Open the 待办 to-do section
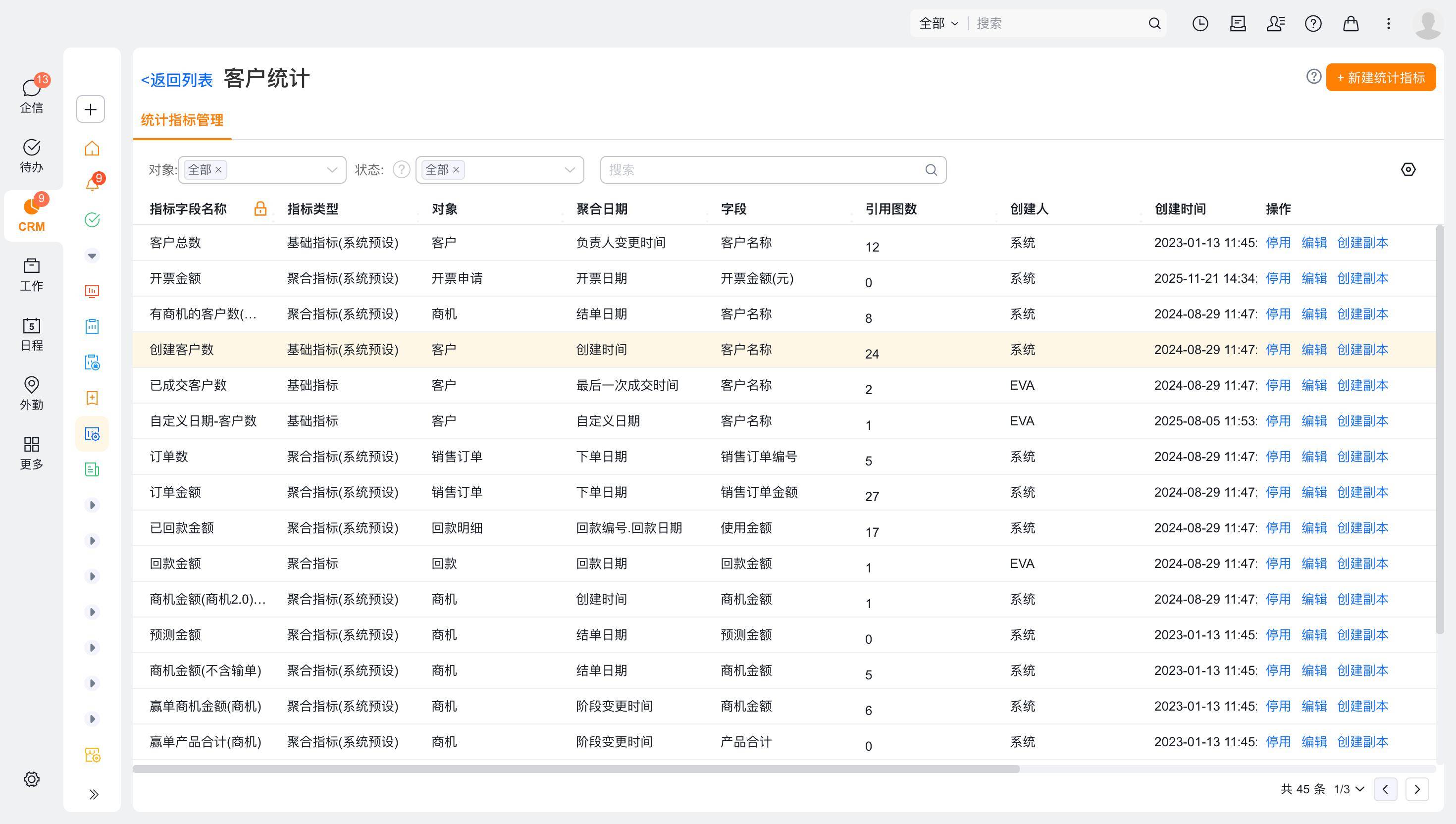1456x824 pixels. click(32, 155)
